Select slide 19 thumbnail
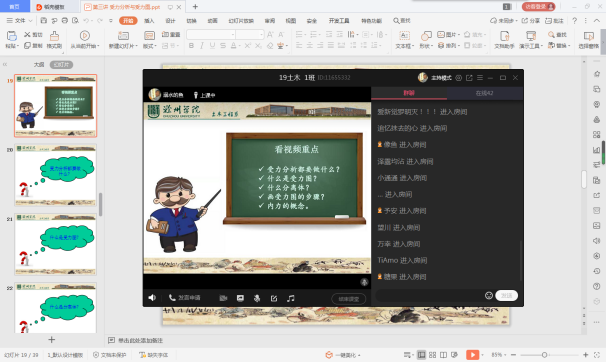 click(x=56, y=105)
